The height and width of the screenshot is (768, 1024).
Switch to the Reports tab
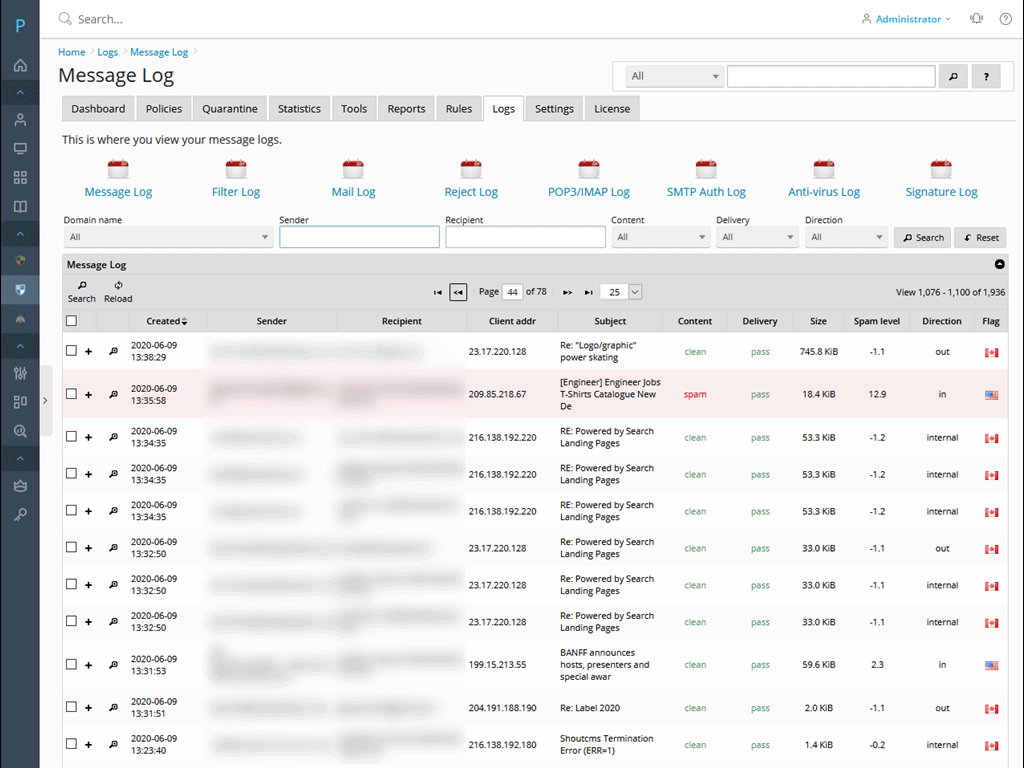click(x=406, y=108)
